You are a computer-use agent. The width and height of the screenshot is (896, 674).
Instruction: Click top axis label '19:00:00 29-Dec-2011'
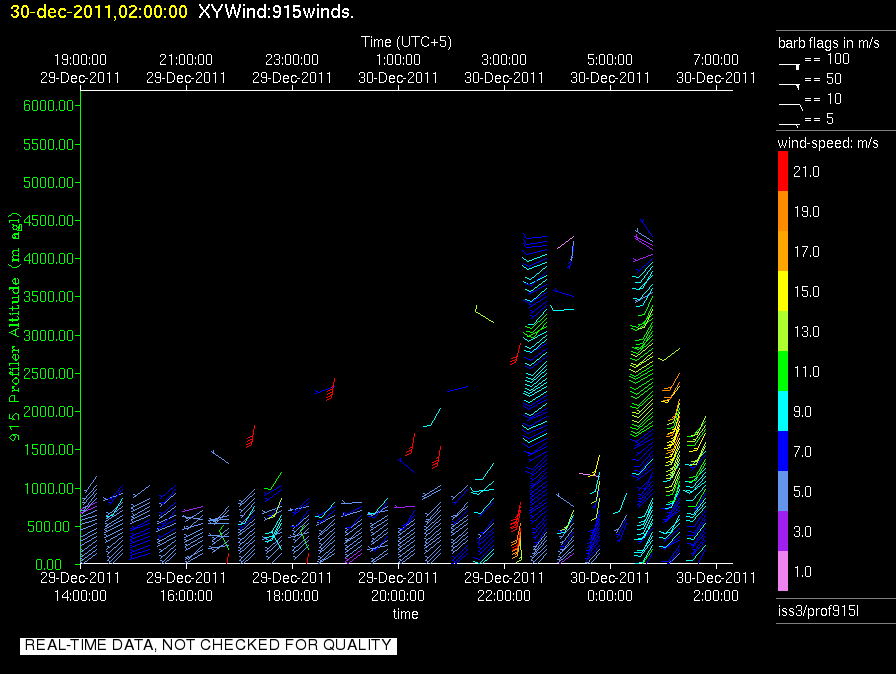(x=80, y=69)
